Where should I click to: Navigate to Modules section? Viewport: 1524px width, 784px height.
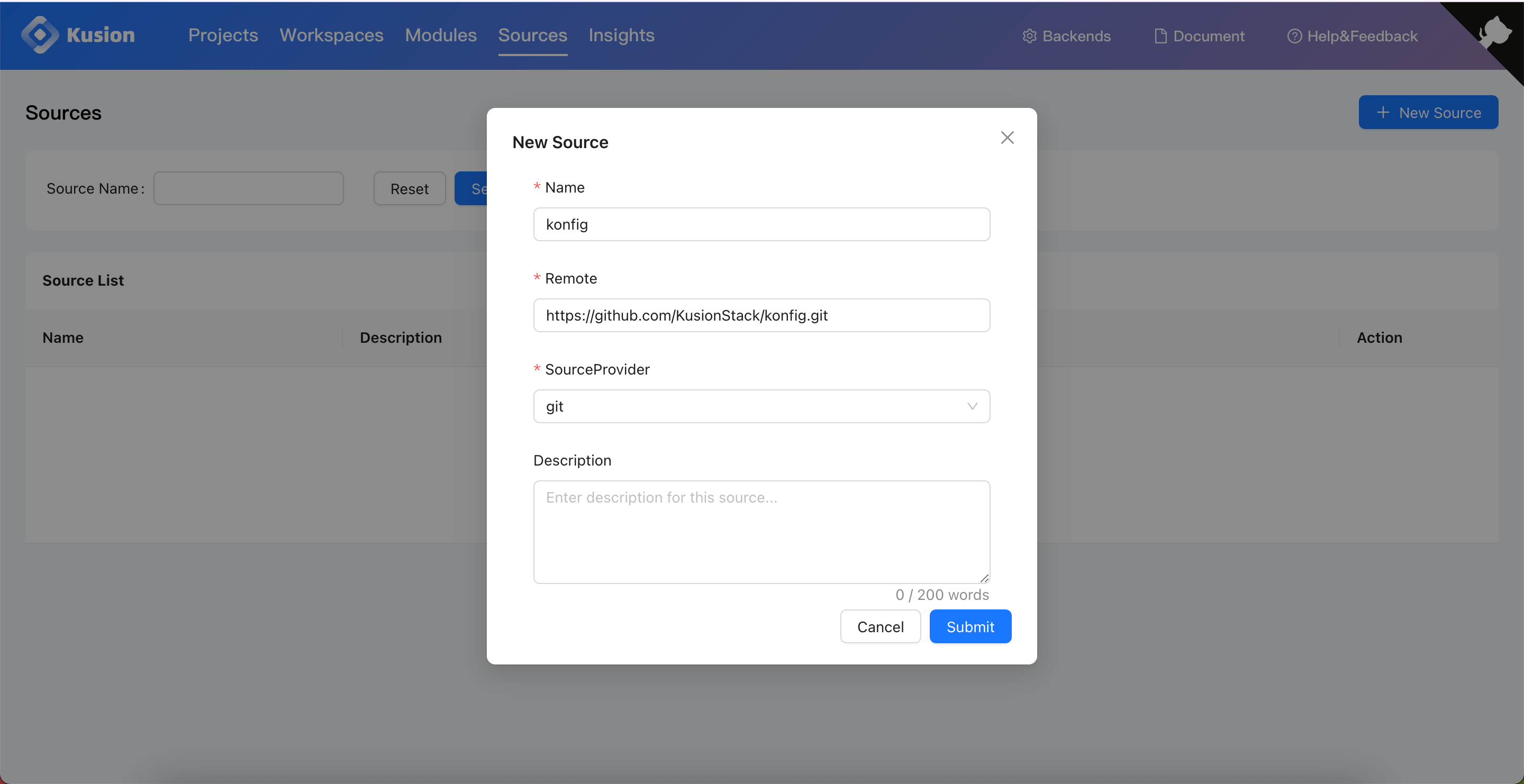tap(441, 34)
